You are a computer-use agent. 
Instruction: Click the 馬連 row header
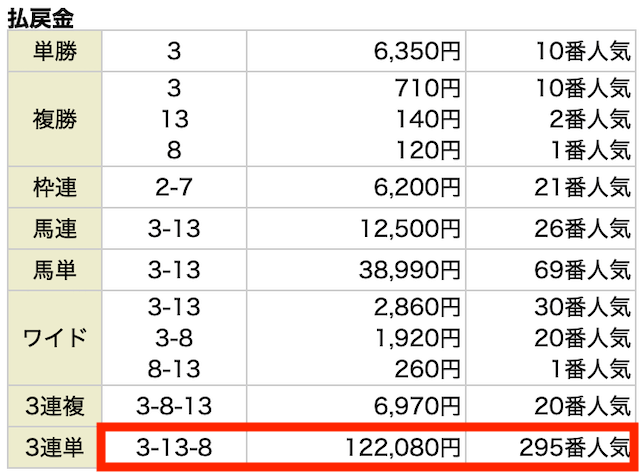click(x=55, y=227)
